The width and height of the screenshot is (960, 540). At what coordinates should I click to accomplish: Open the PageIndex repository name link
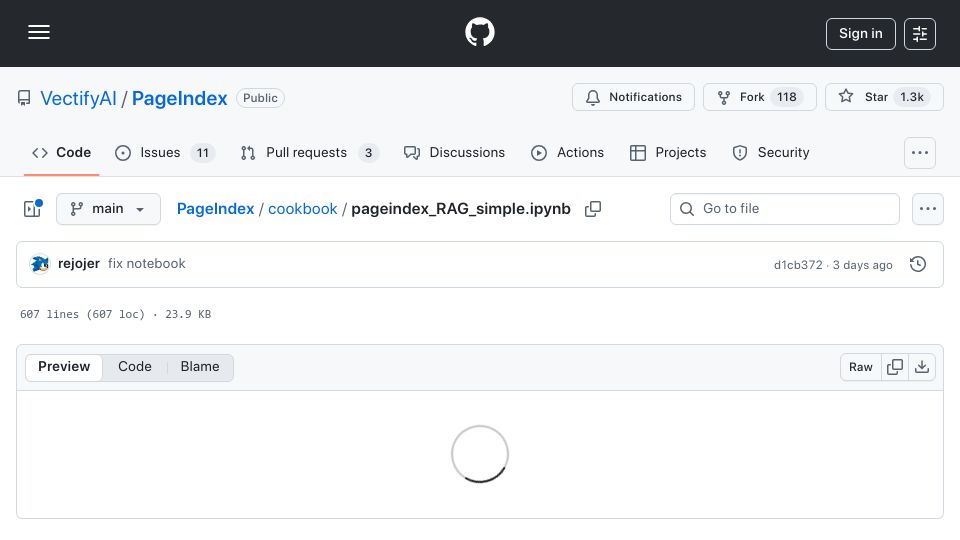[179, 98]
